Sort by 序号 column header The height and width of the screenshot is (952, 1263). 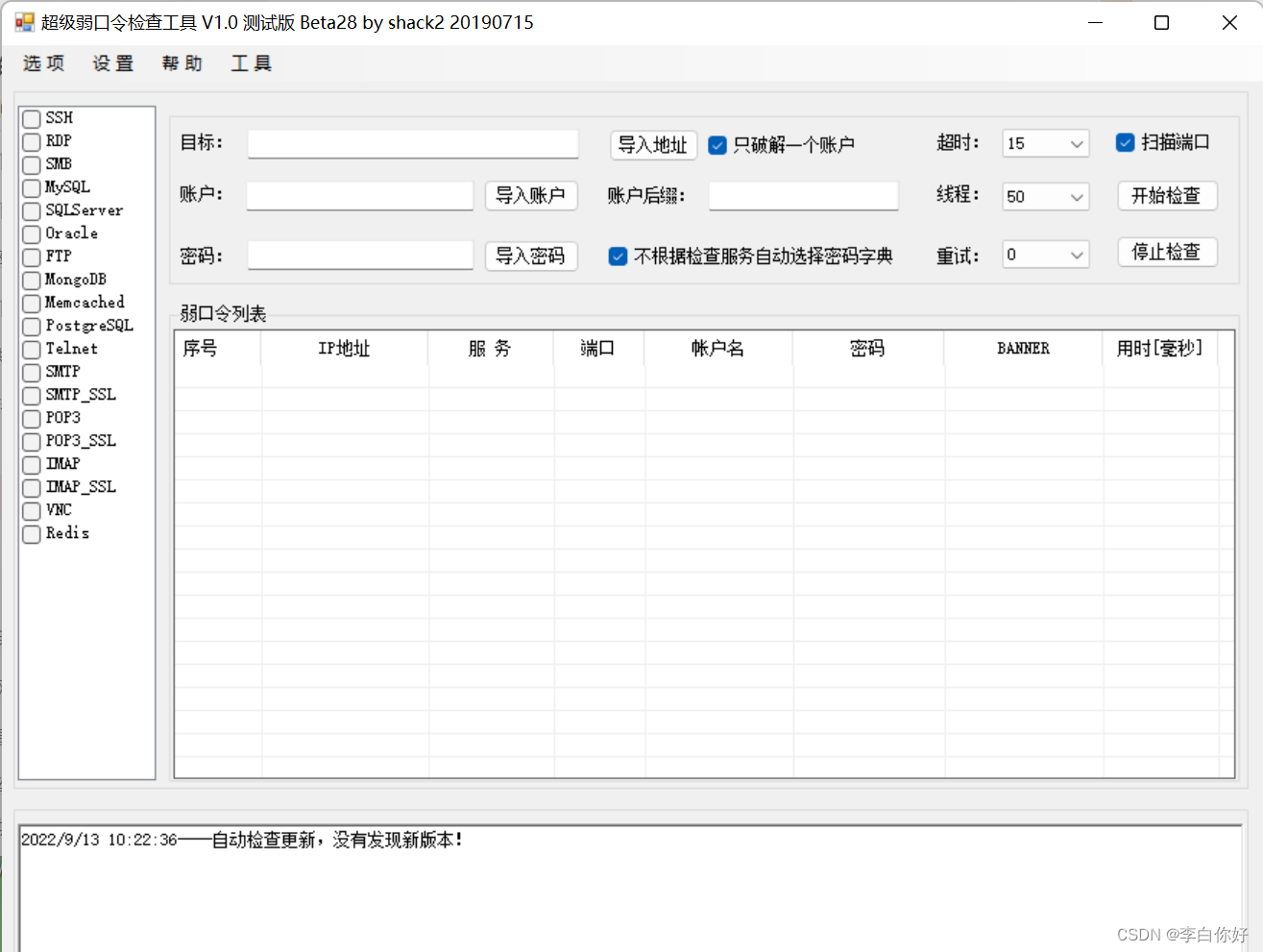click(217, 348)
